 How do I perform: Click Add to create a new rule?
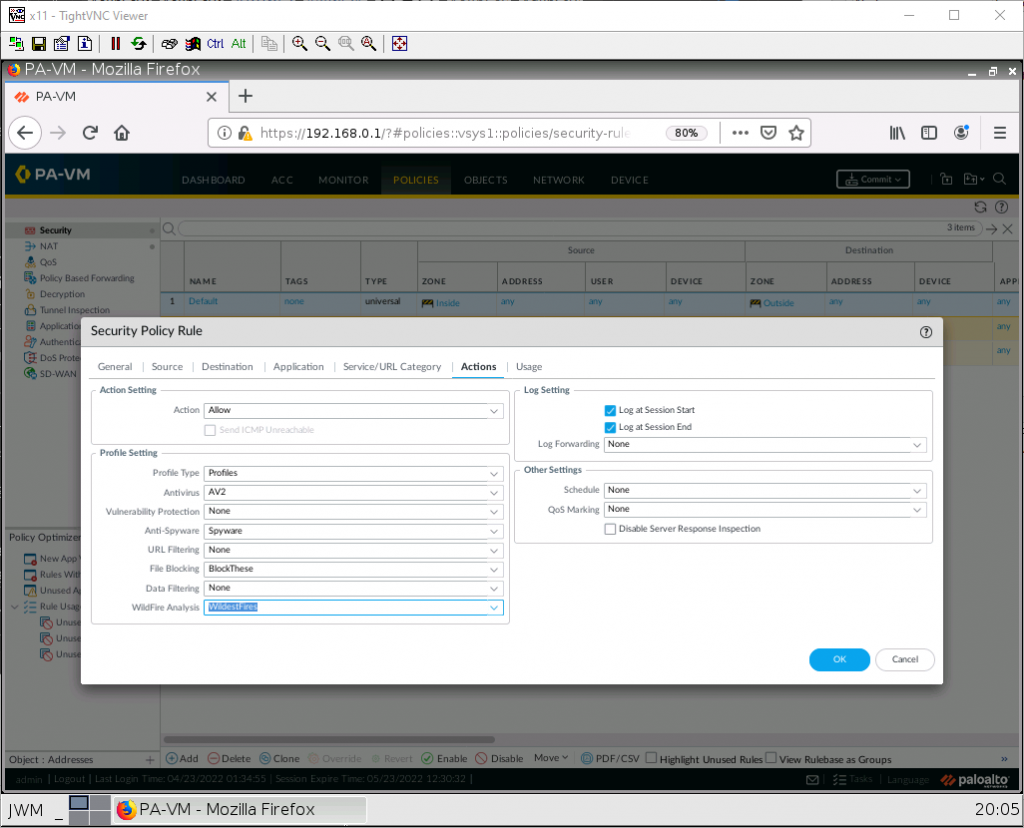click(183, 758)
